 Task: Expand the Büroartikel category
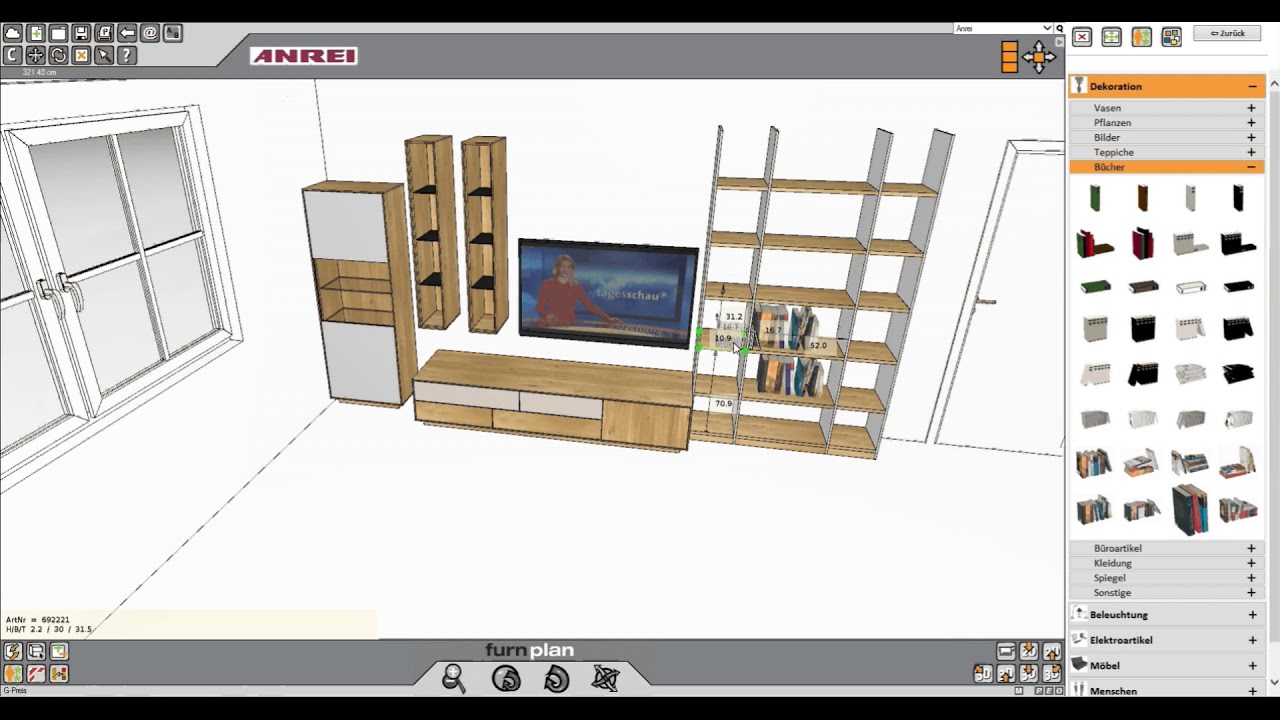coord(1251,548)
